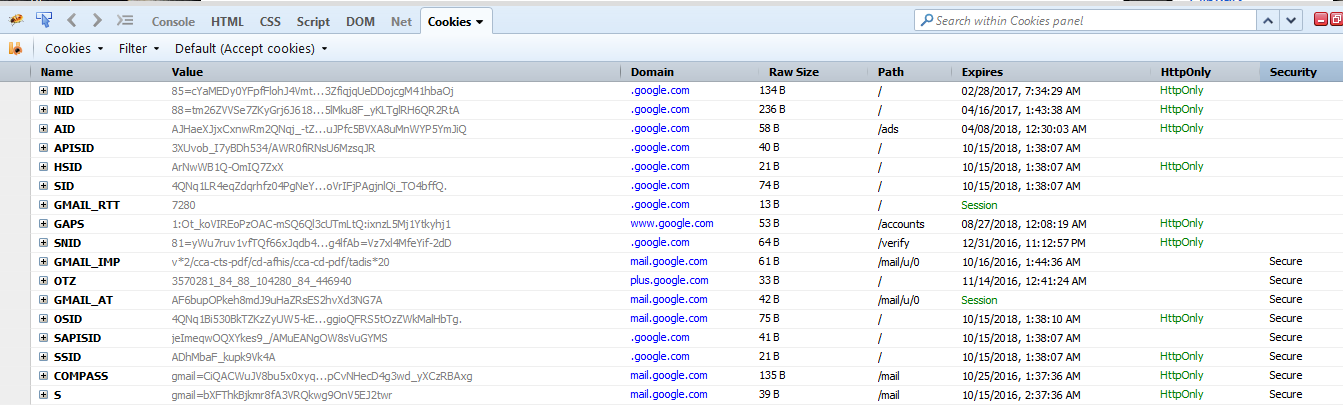Viewport: 1343px width, 407px height.
Task: Expand the GMAIL_RTT cookie row
Action: click(43, 205)
